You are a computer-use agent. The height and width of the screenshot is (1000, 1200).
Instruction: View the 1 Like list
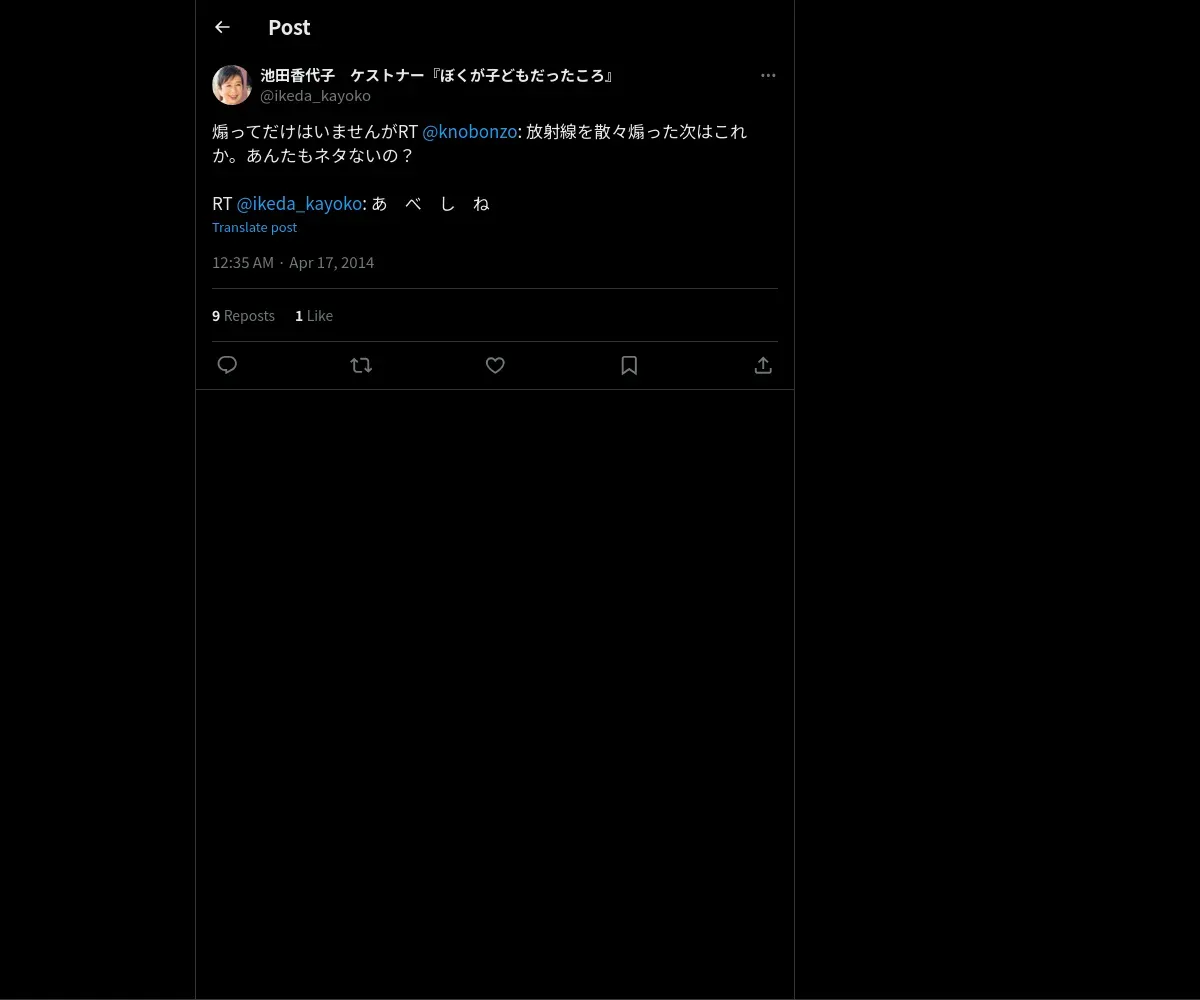(314, 315)
